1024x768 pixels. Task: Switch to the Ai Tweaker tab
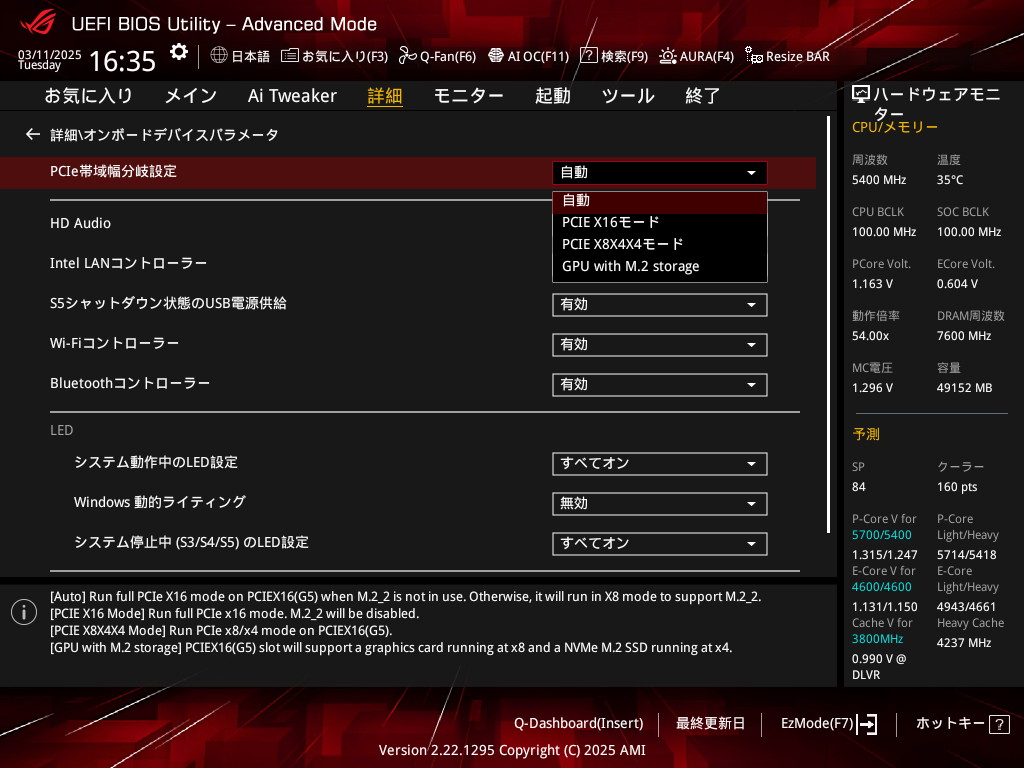click(292, 96)
